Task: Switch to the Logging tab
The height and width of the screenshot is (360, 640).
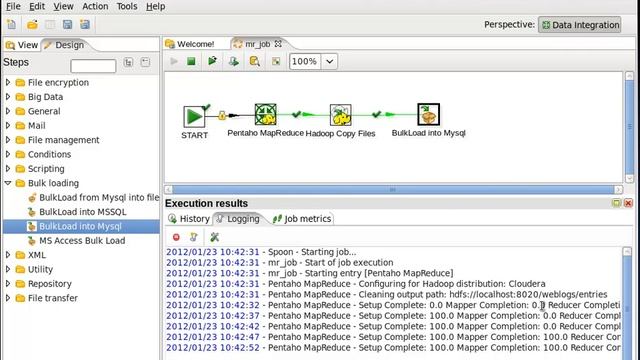Action: click(238, 219)
